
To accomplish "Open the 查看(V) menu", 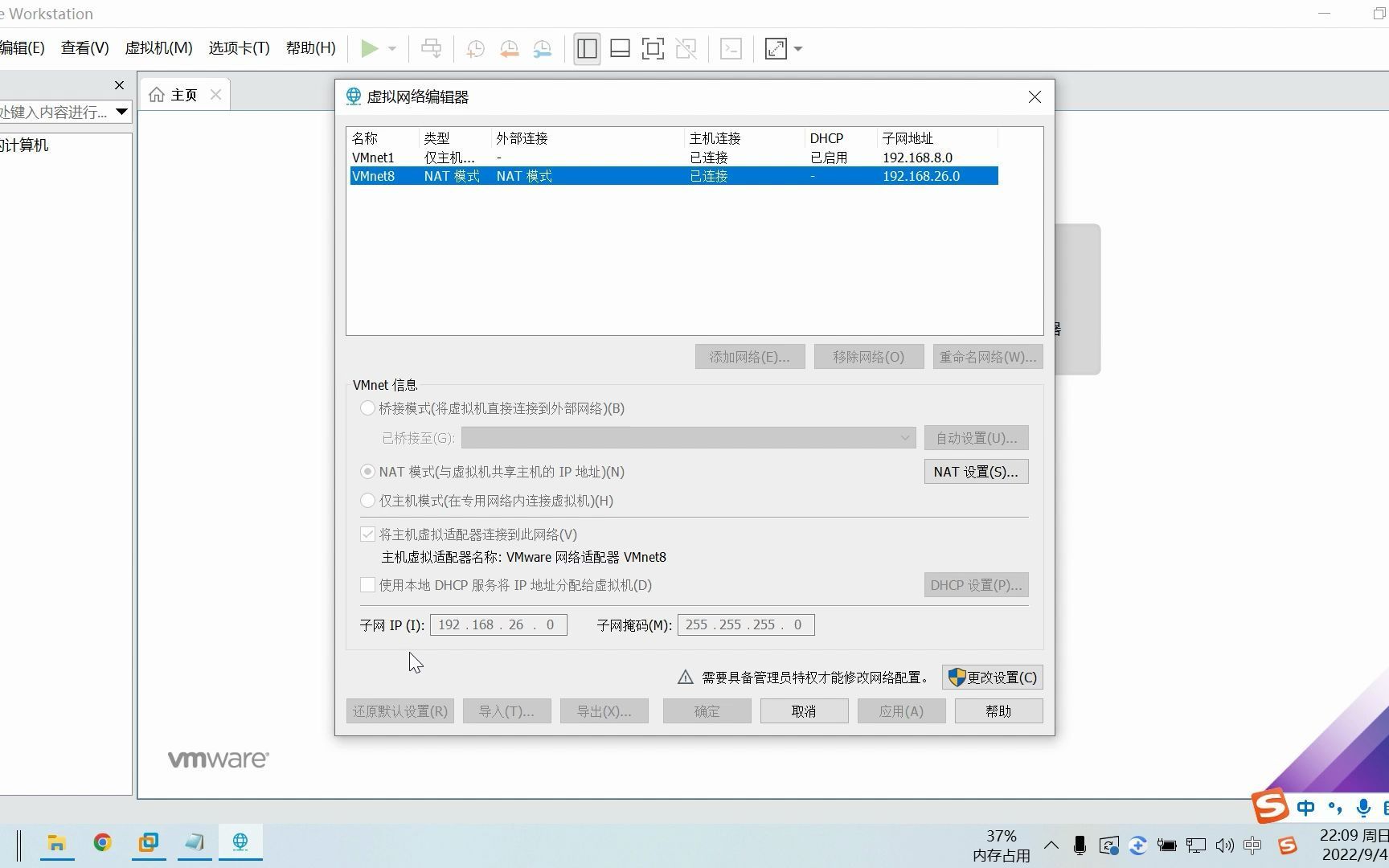I will (x=84, y=48).
